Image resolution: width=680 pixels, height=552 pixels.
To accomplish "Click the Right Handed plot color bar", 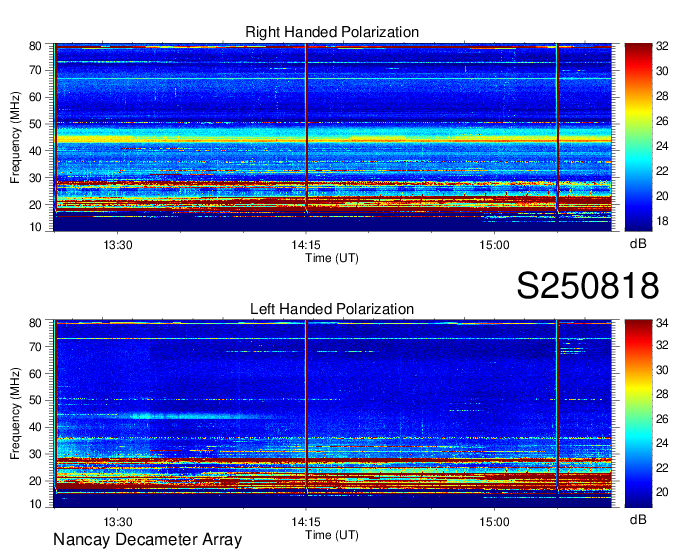I will [638, 137].
